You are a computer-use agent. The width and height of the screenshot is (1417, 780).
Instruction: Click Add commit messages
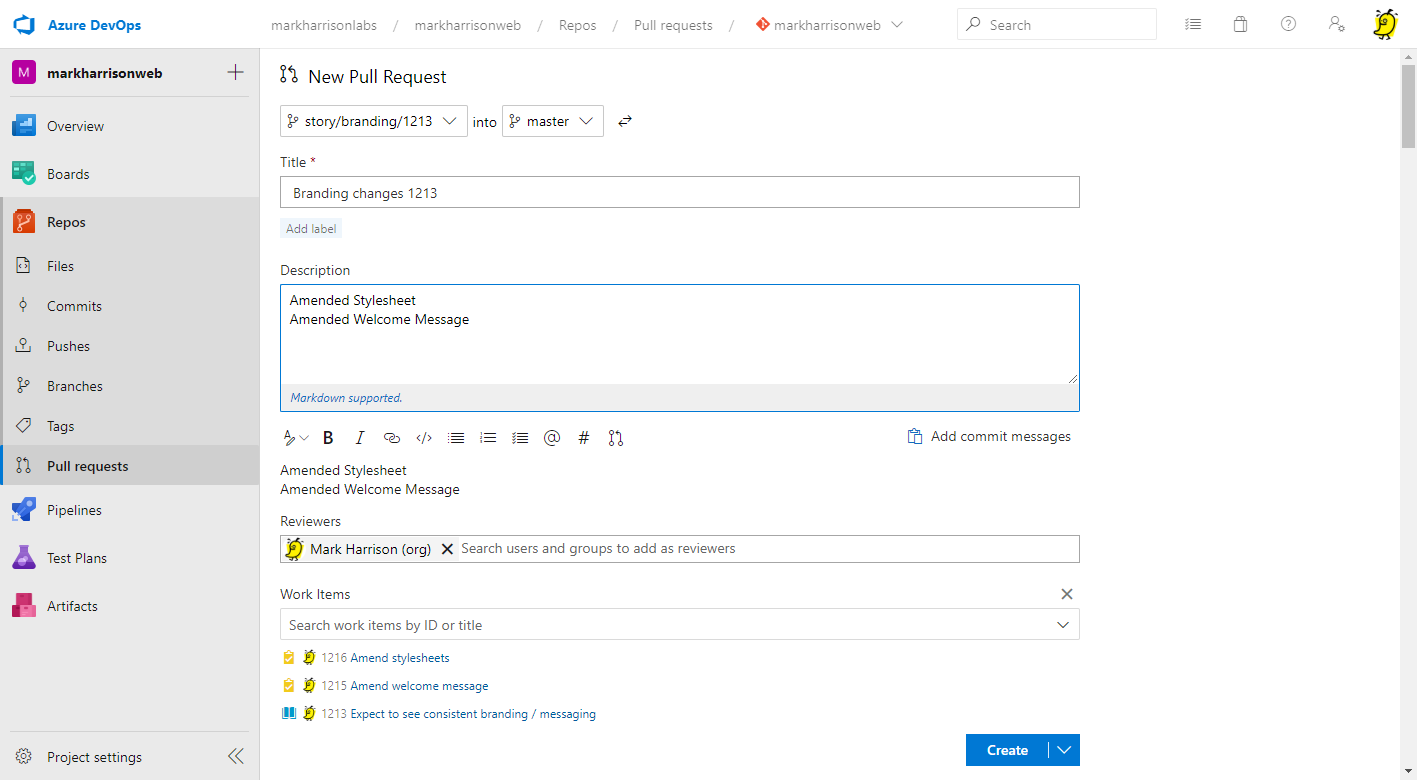pyautogui.click(x=989, y=436)
